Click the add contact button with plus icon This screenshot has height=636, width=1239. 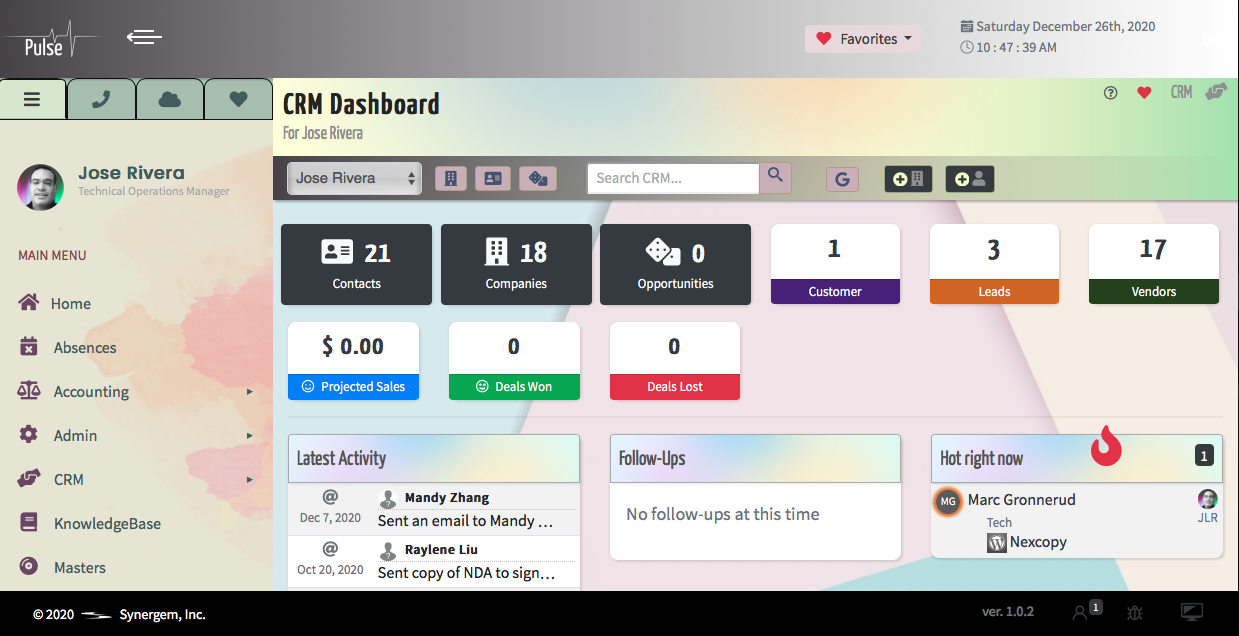pyautogui.click(x=969, y=179)
